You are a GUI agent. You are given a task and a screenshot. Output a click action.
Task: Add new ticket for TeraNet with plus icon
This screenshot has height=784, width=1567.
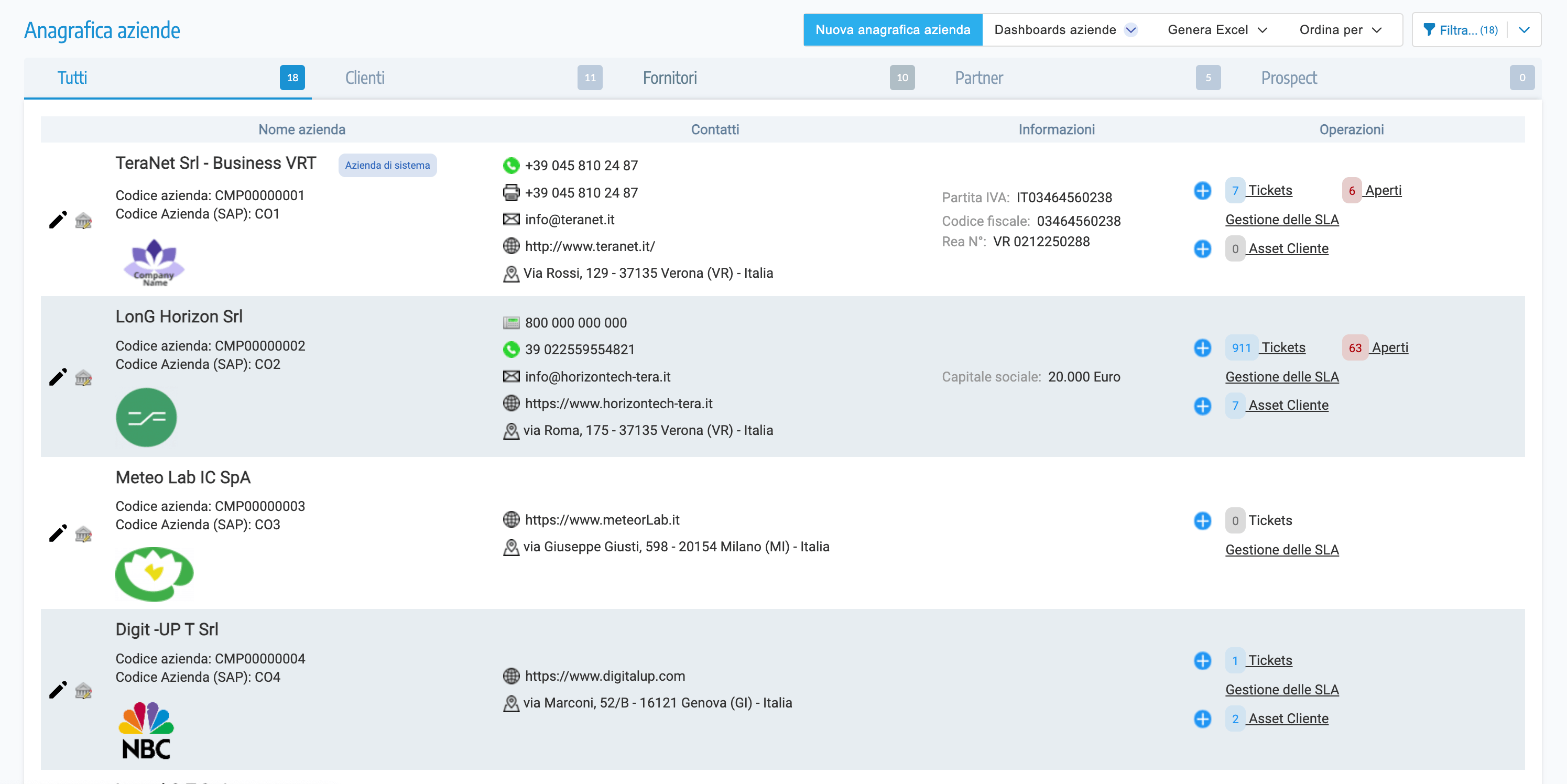(x=1202, y=190)
